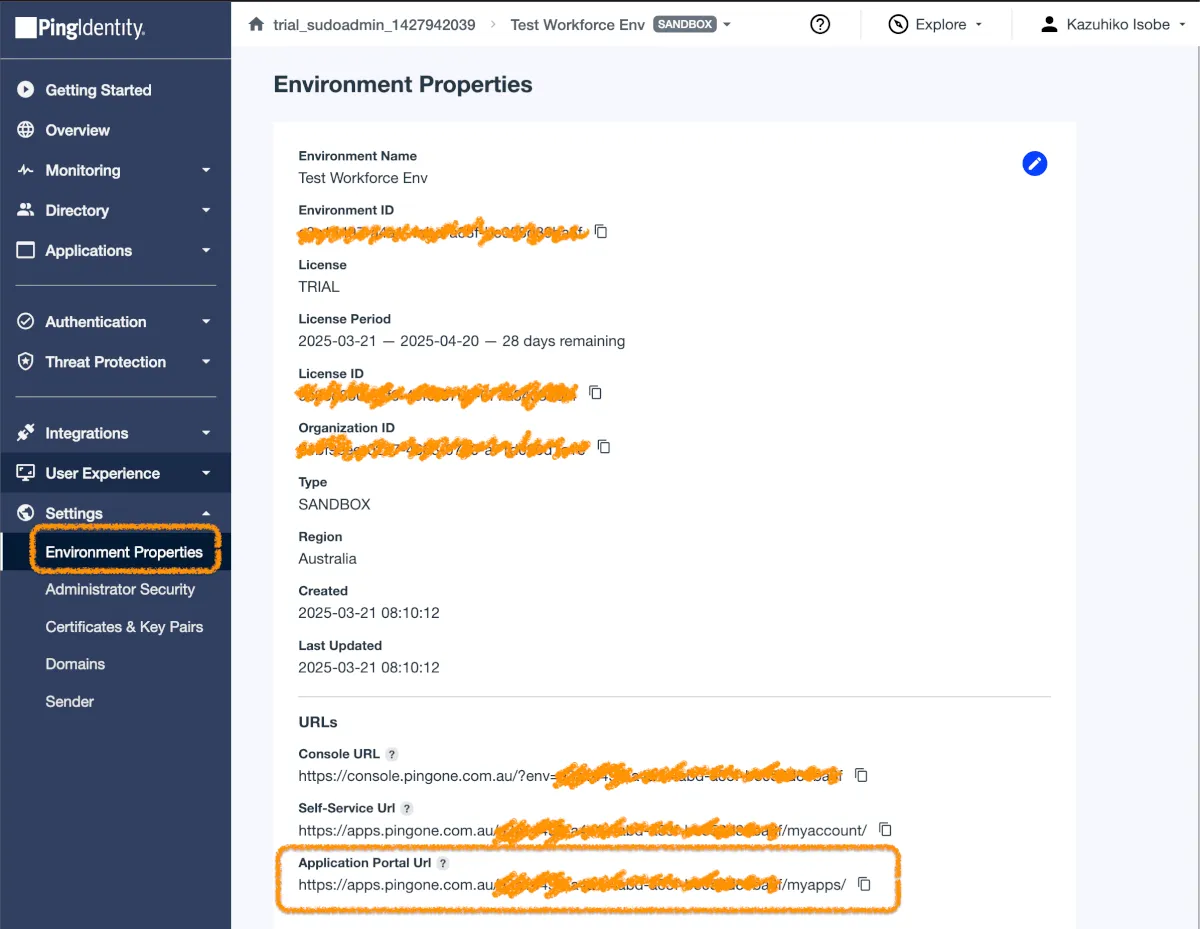Viewport: 1200px width, 929px height.
Task: Open the help question mark icon in header
Action: click(820, 24)
